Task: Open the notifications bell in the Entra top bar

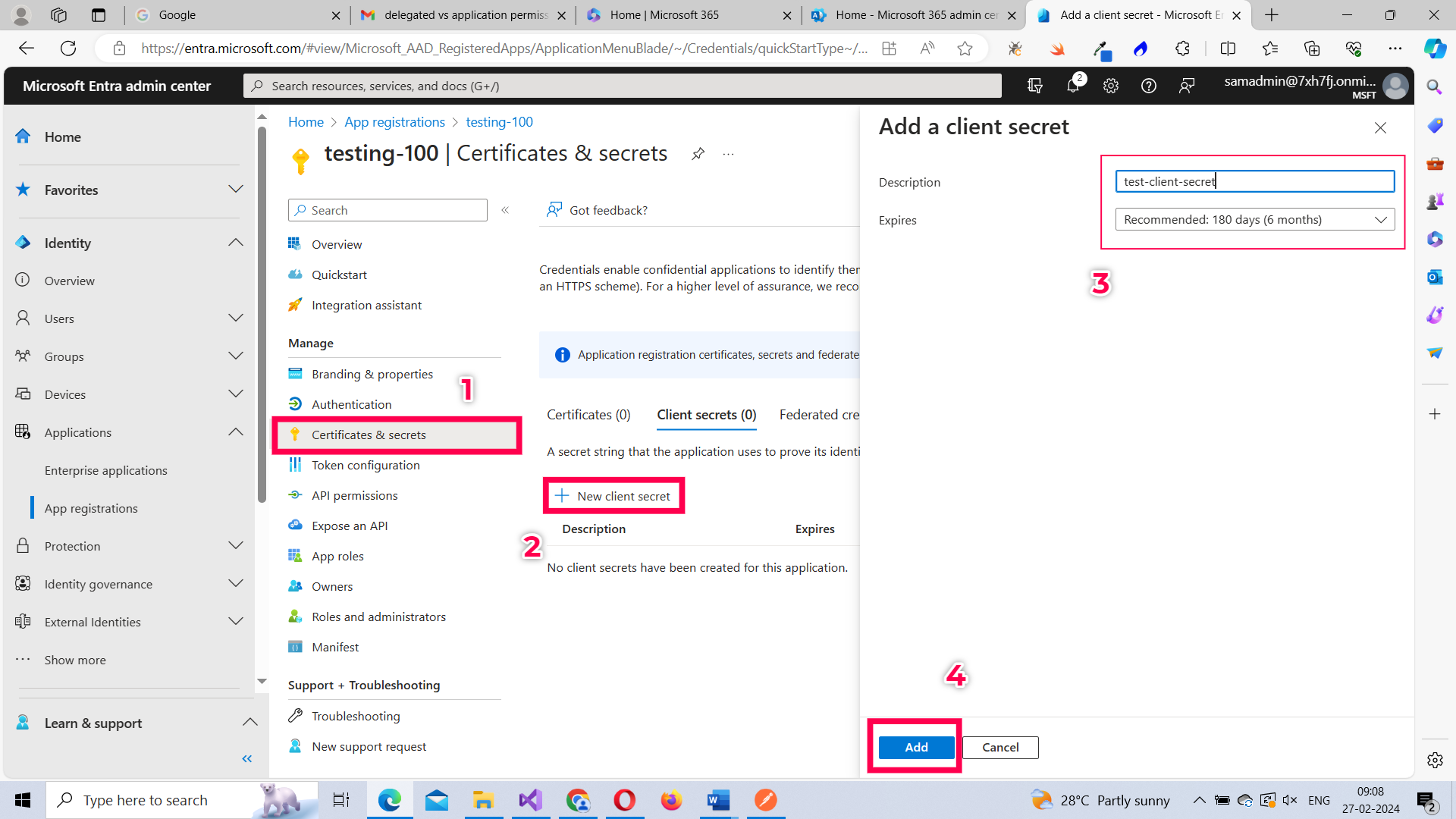Action: pyautogui.click(x=1073, y=86)
